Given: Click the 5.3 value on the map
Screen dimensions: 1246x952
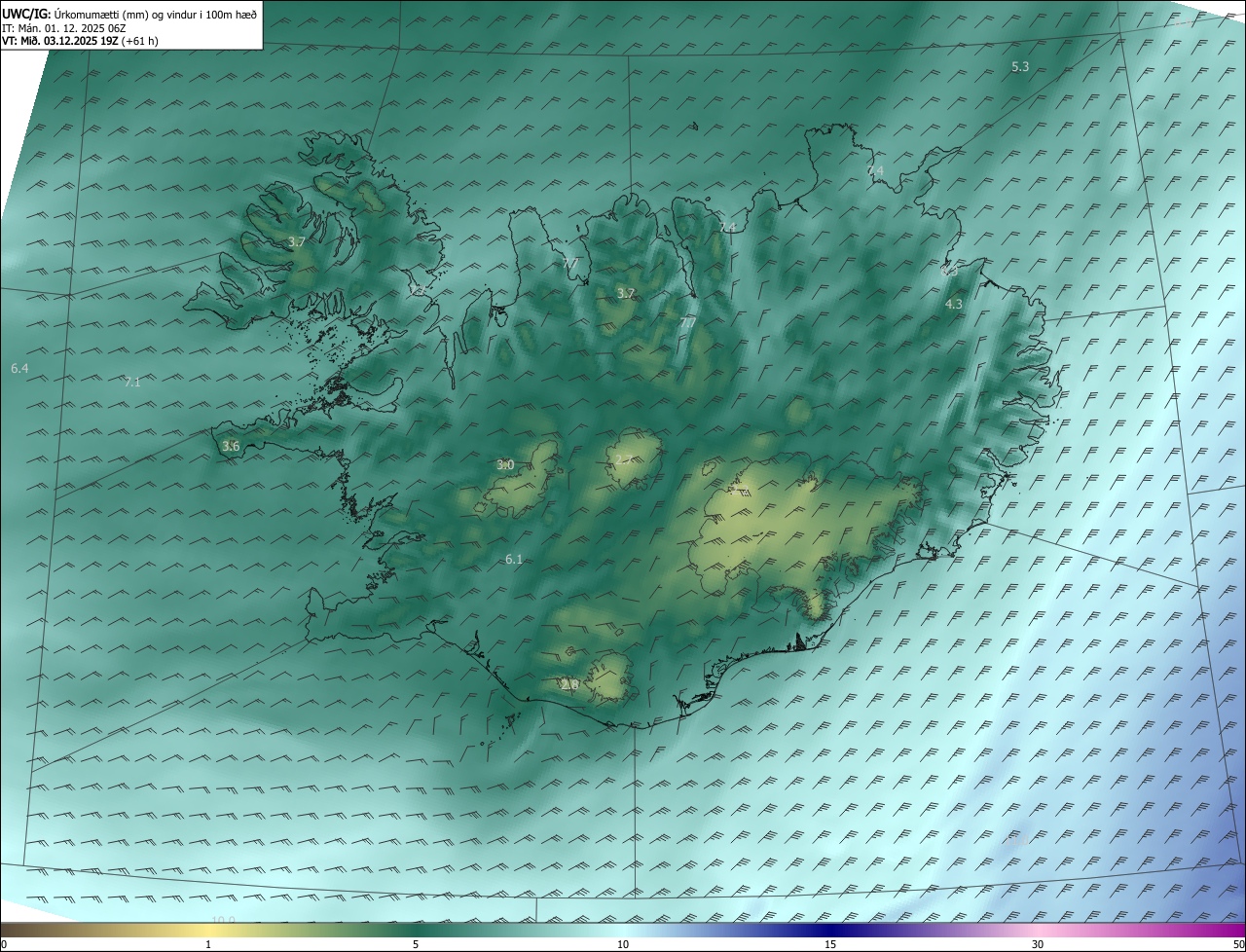Looking at the screenshot, I should [1020, 66].
